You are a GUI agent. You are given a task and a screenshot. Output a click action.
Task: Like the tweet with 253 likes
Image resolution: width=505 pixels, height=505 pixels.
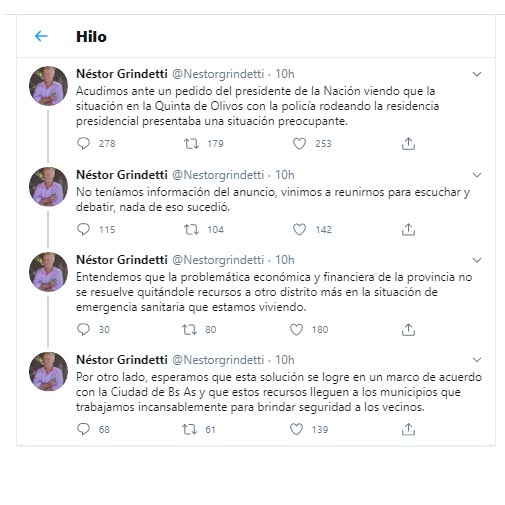(x=299, y=144)
